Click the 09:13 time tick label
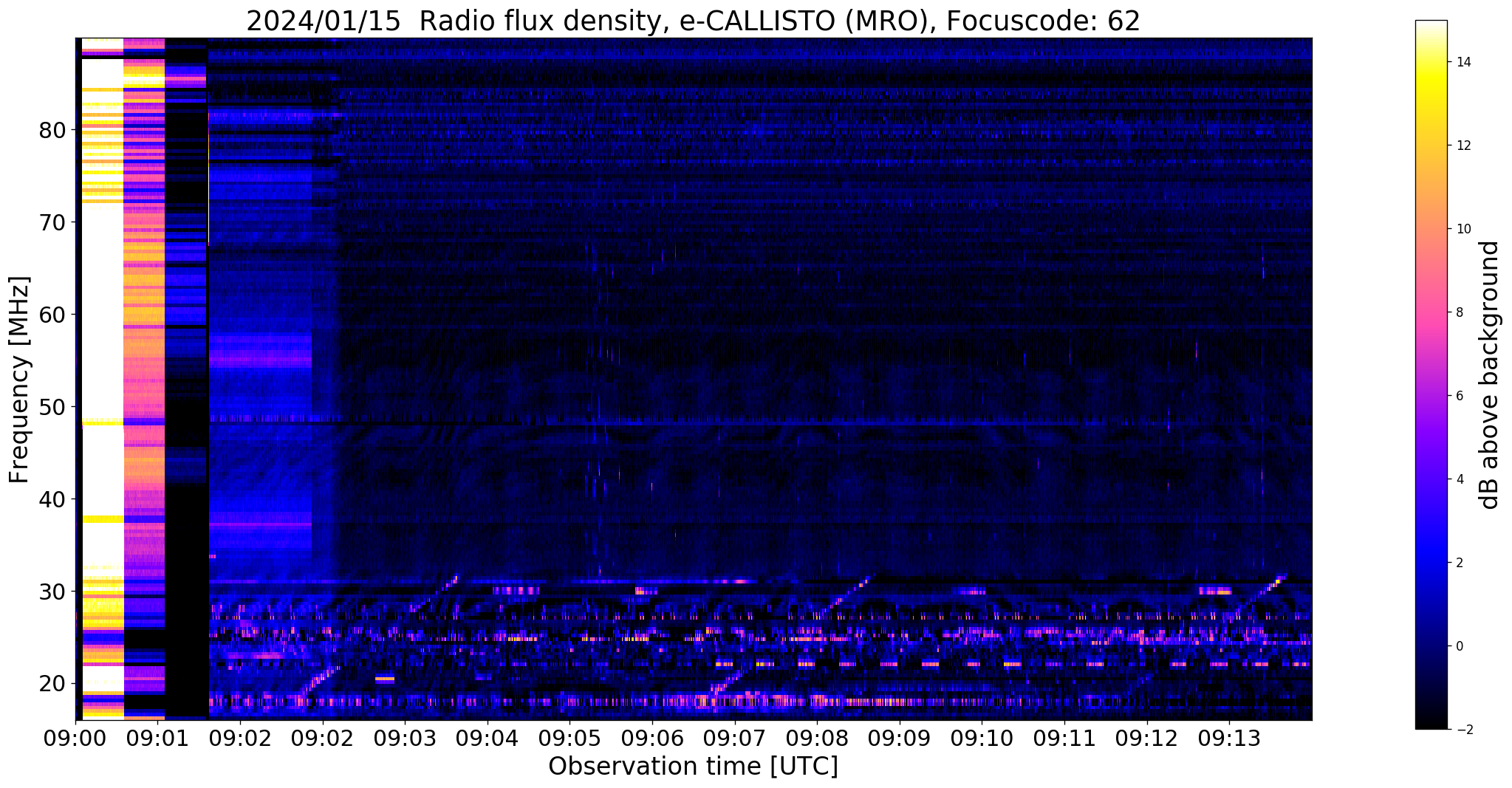 1230,739
